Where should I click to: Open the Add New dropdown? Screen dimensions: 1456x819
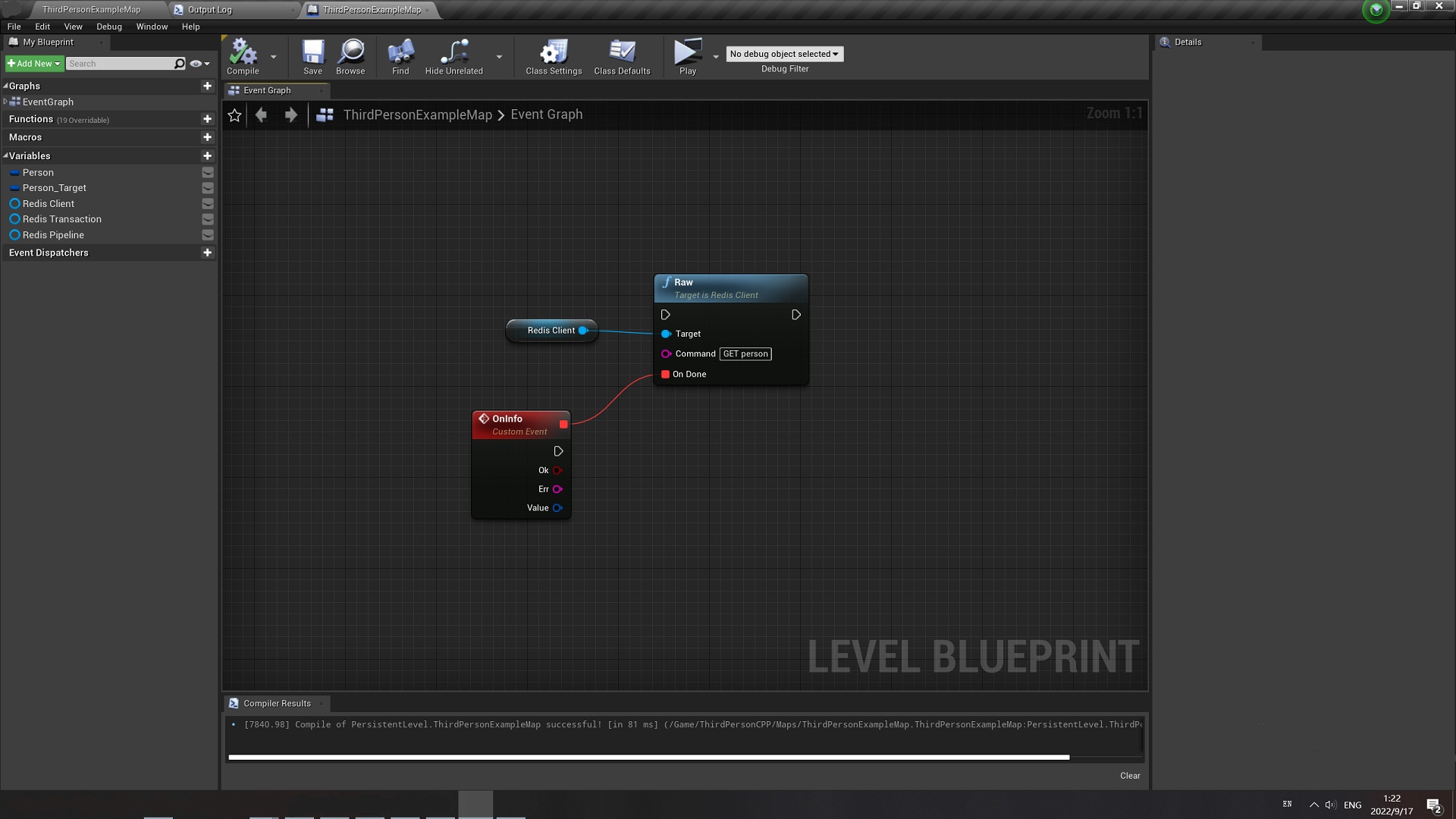pyautogui.click(x=33, y=64)
